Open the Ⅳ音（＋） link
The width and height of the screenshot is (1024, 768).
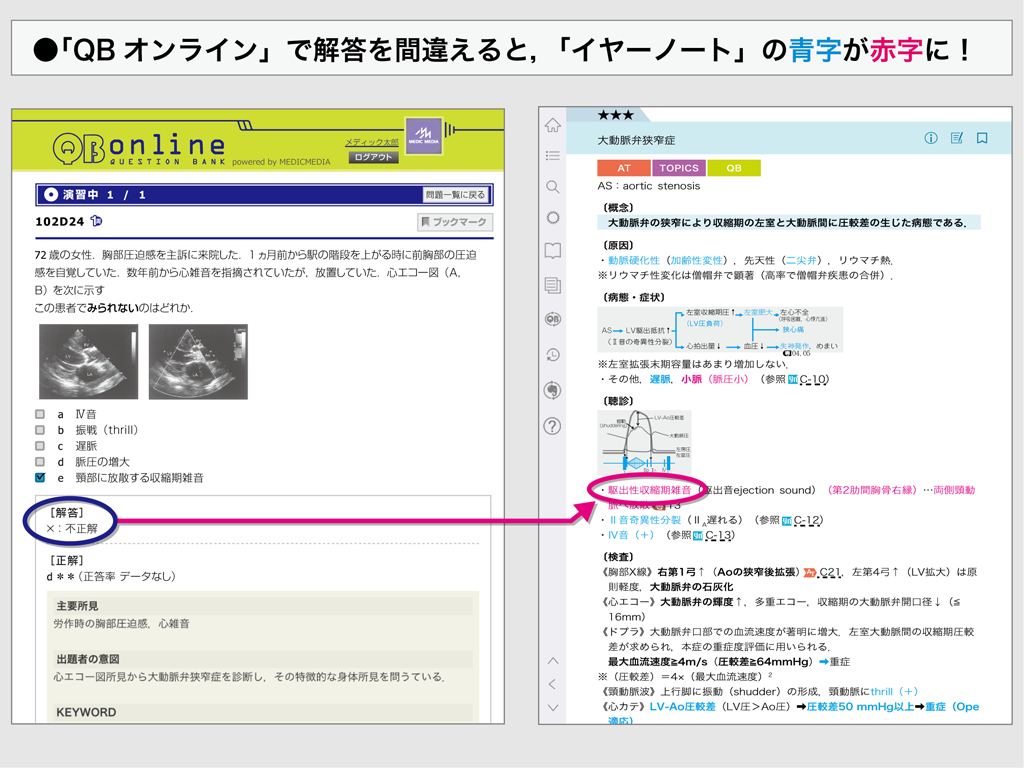631,536
